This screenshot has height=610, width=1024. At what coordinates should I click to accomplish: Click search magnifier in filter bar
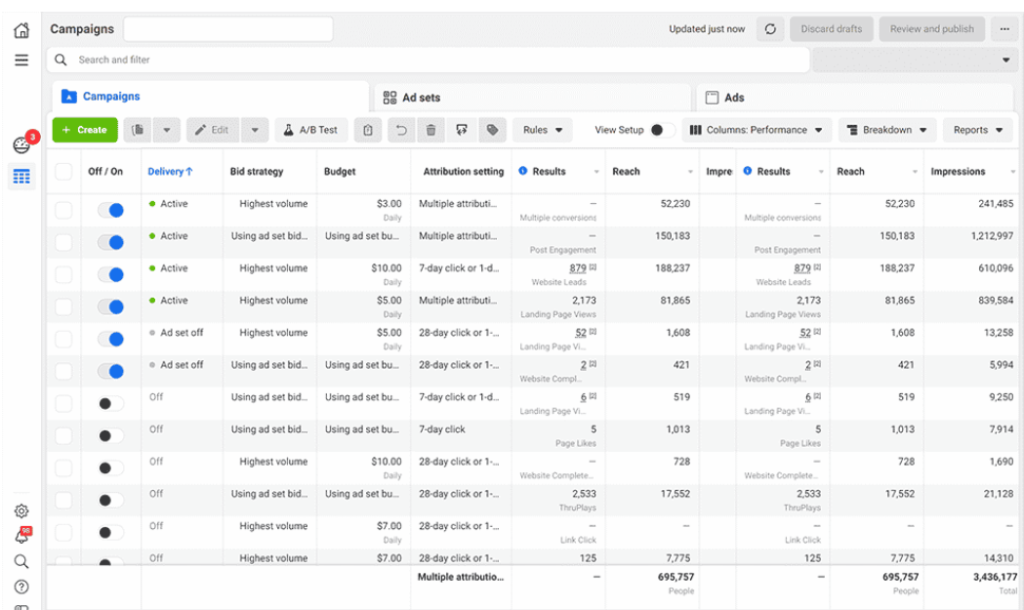pyautogui.click(x=61, y=60)
